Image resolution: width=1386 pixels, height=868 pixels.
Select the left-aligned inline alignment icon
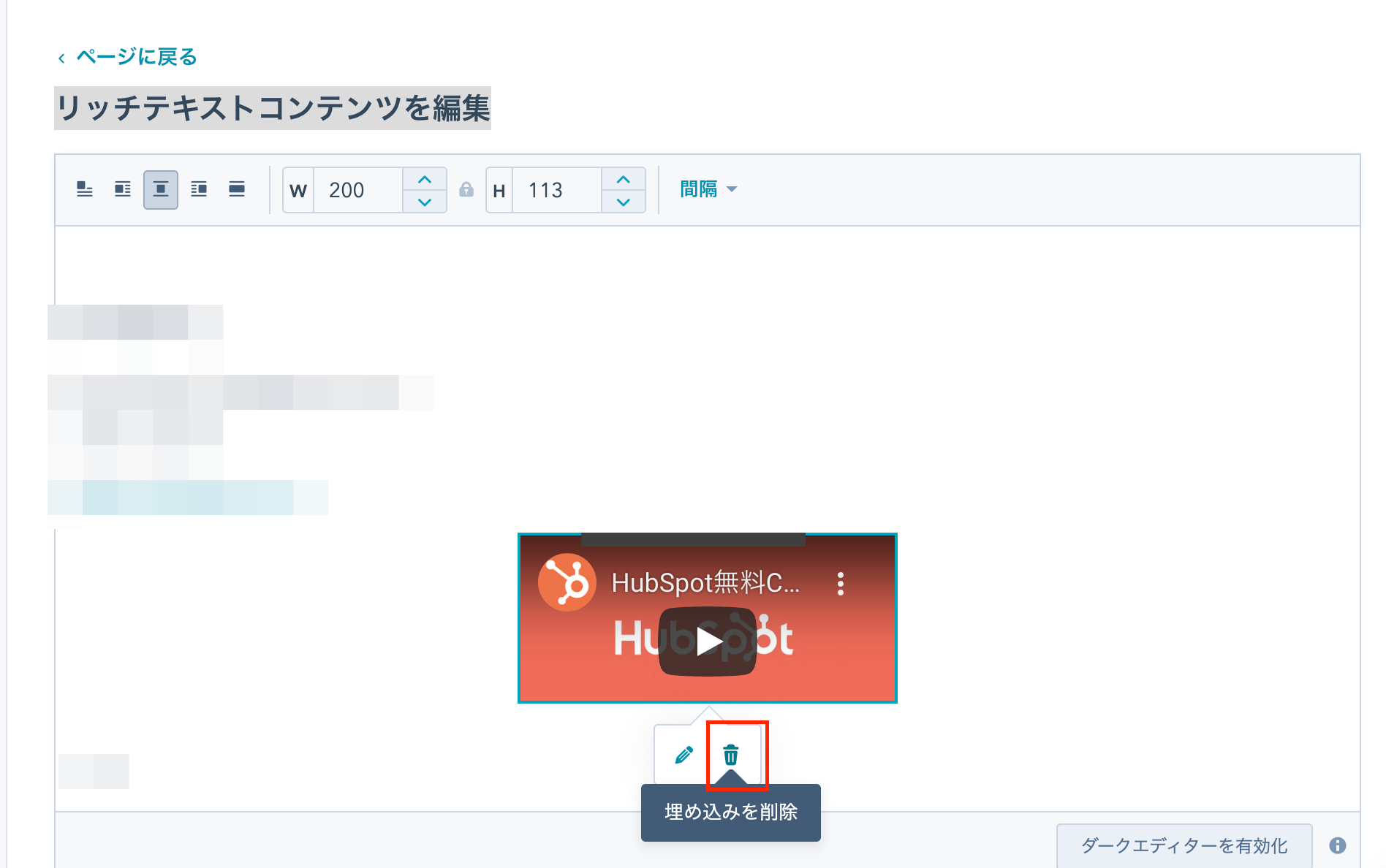(x=85, y=190)
